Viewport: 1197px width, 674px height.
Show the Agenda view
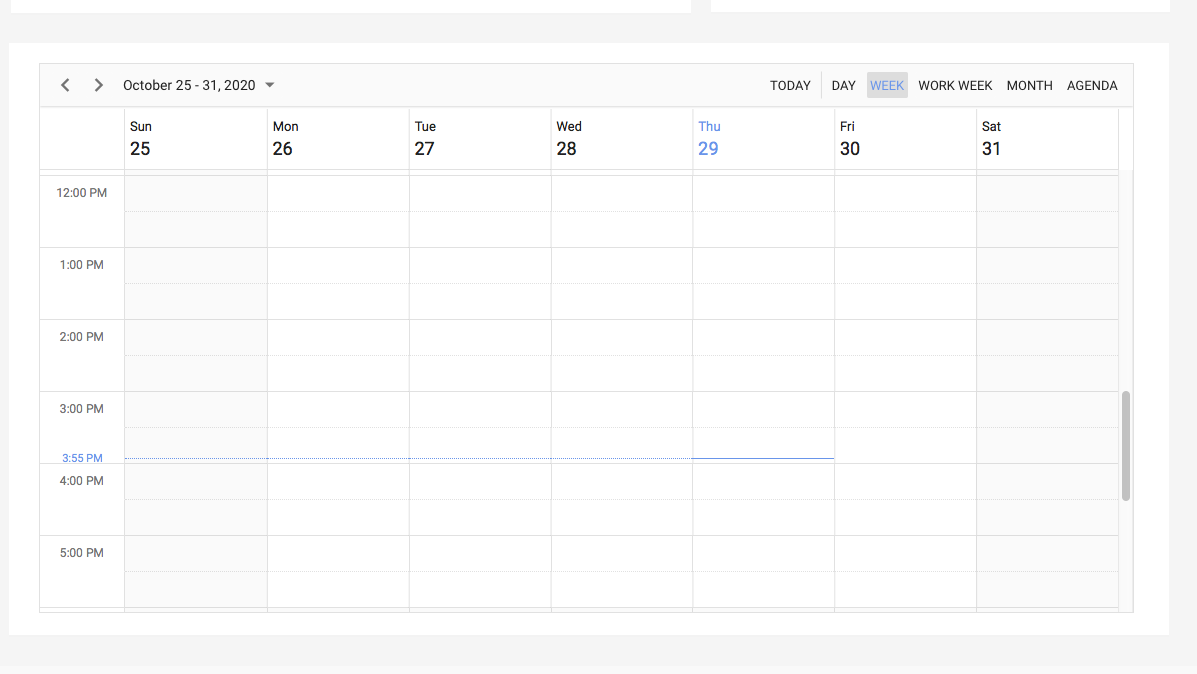(1092, 86)
